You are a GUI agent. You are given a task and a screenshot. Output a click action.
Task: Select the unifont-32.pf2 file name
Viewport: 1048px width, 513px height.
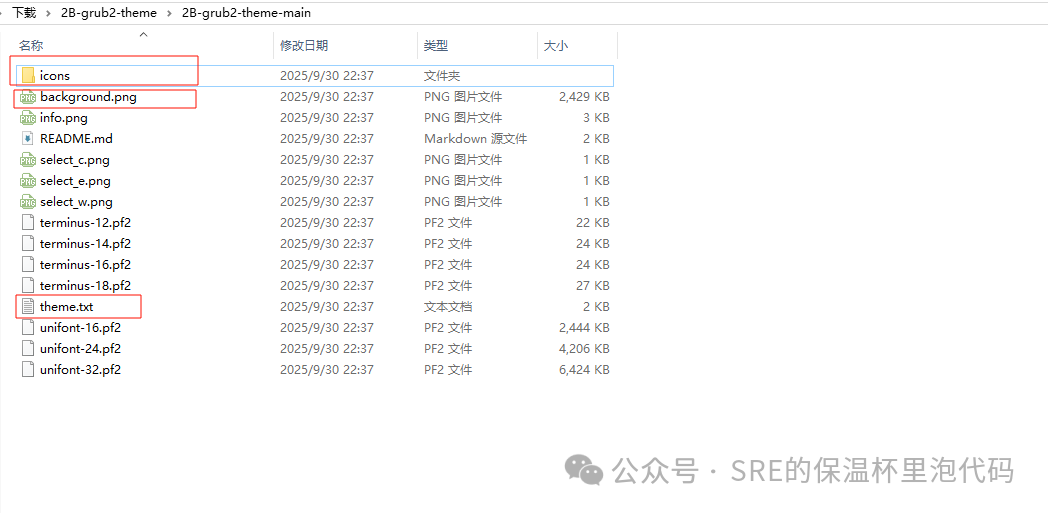(80, 369)
